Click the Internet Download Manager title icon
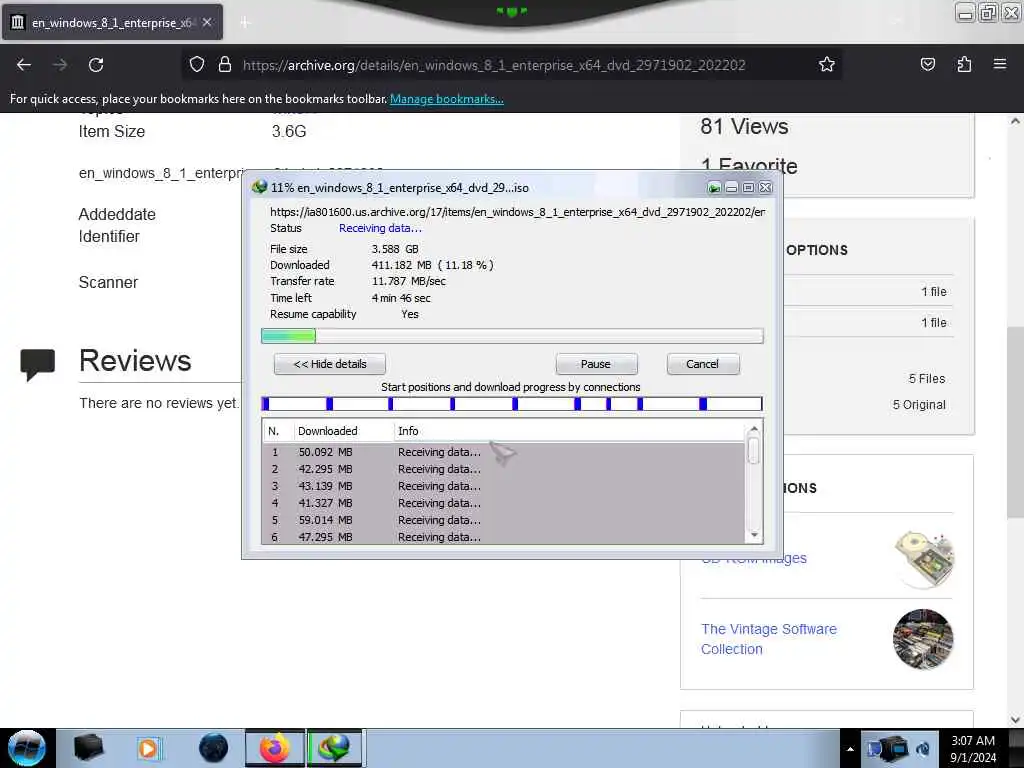The width and height of the screenshot is (1024, 768). 259,187
